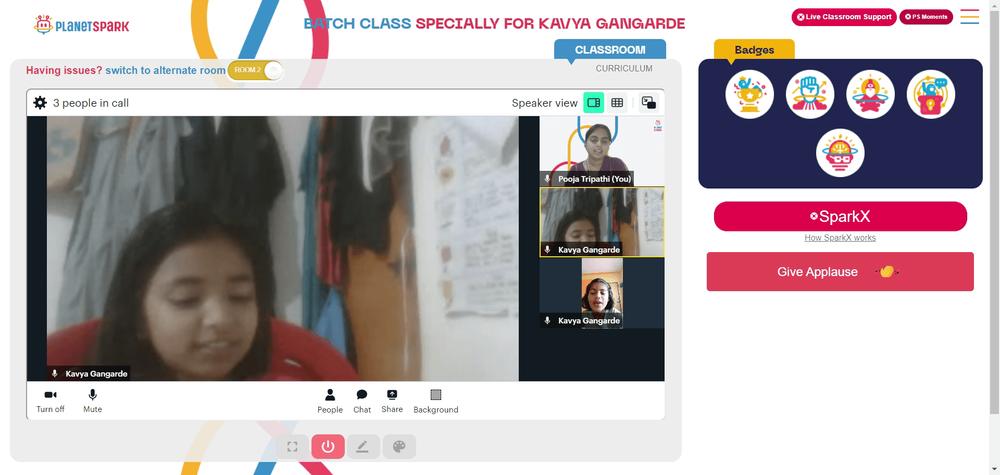The image size is (1000, 475).
Task: Open the hamburger menu
Action: tap(969, 17)
